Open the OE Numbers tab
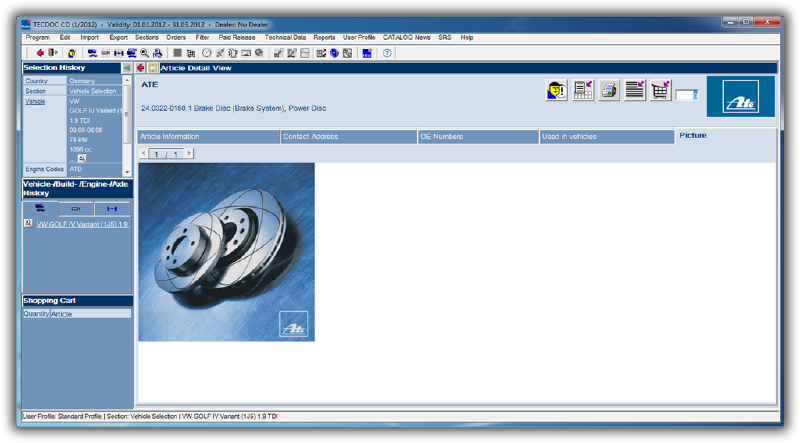Viewport: 800px width, 443px height. pos(478,137)
